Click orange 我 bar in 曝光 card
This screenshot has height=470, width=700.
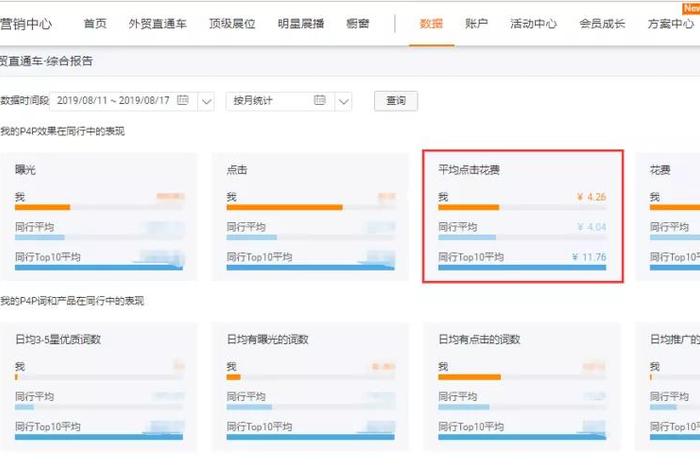(x=42, y=208)
